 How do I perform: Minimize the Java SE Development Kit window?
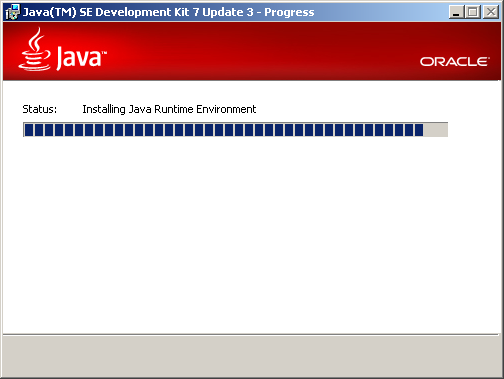coord(457,12)
